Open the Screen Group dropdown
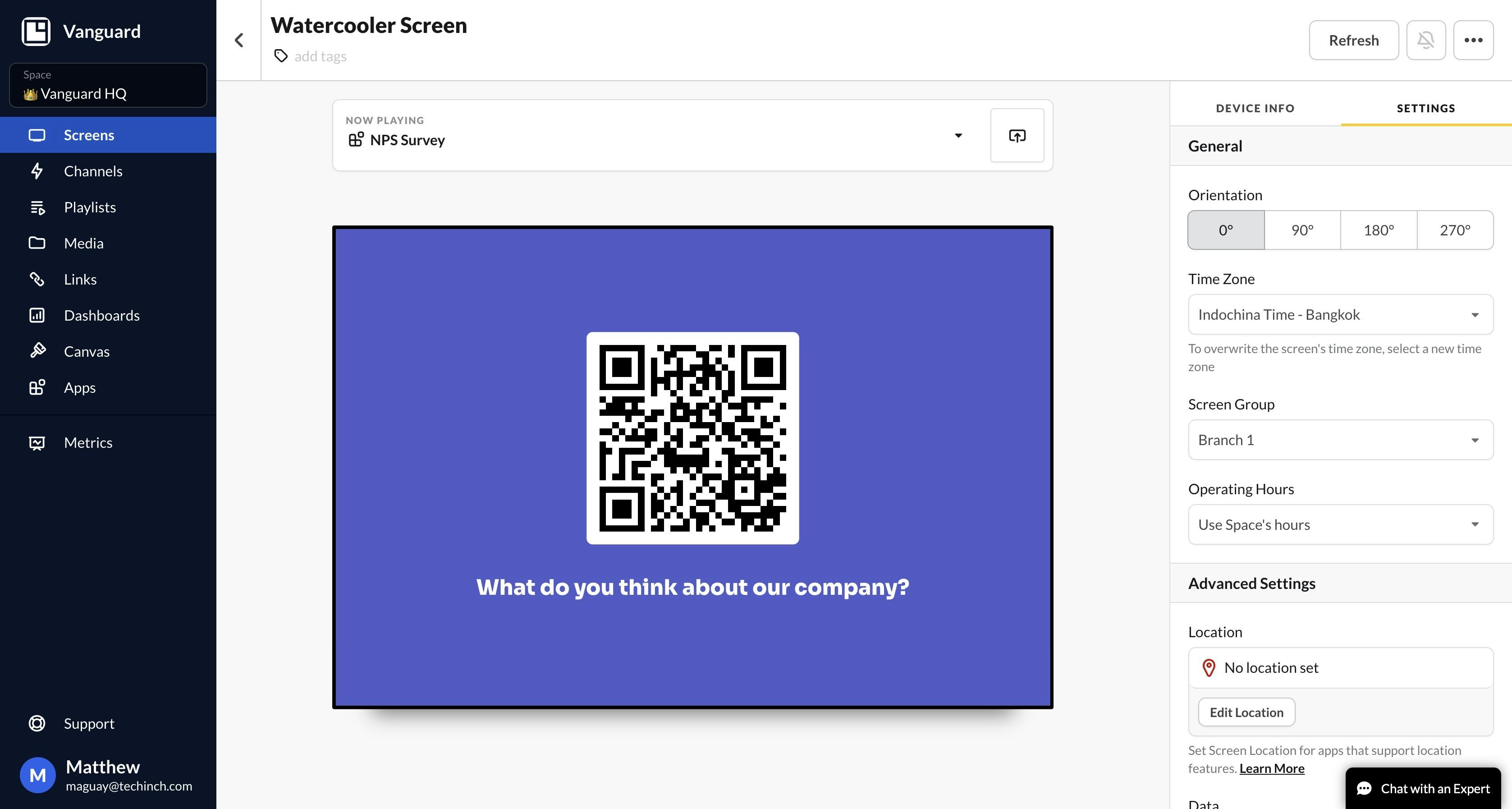Image resolution: width=1512 pixels, height=809 pixels. pos(1340,440)
